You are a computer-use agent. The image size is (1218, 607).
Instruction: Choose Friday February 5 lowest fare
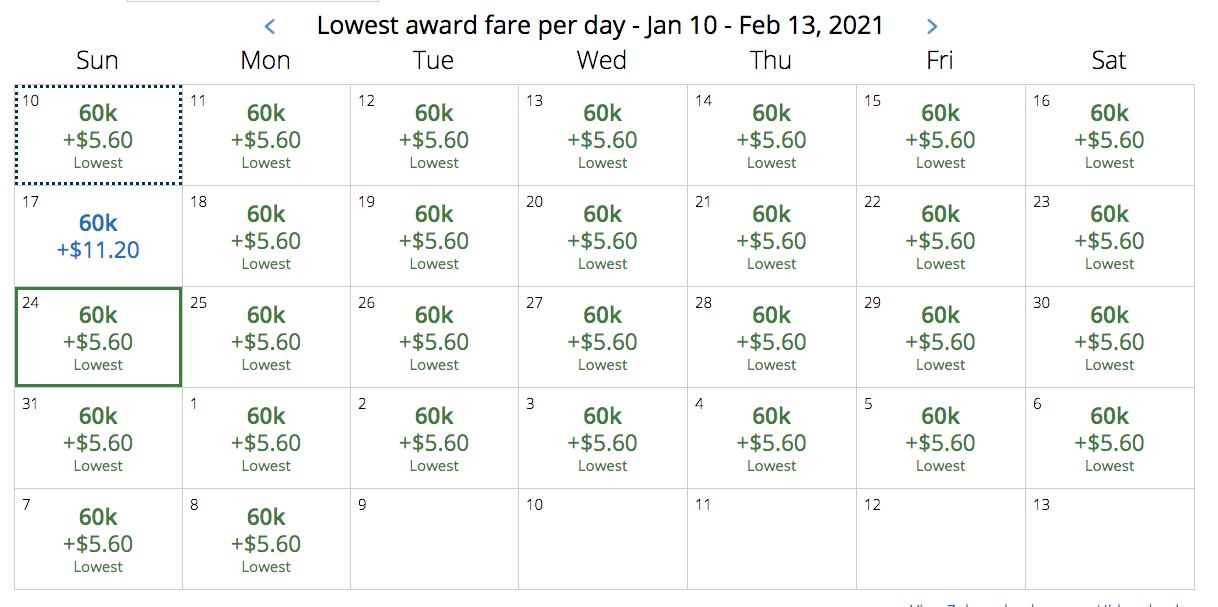click(x=941, y=438)
